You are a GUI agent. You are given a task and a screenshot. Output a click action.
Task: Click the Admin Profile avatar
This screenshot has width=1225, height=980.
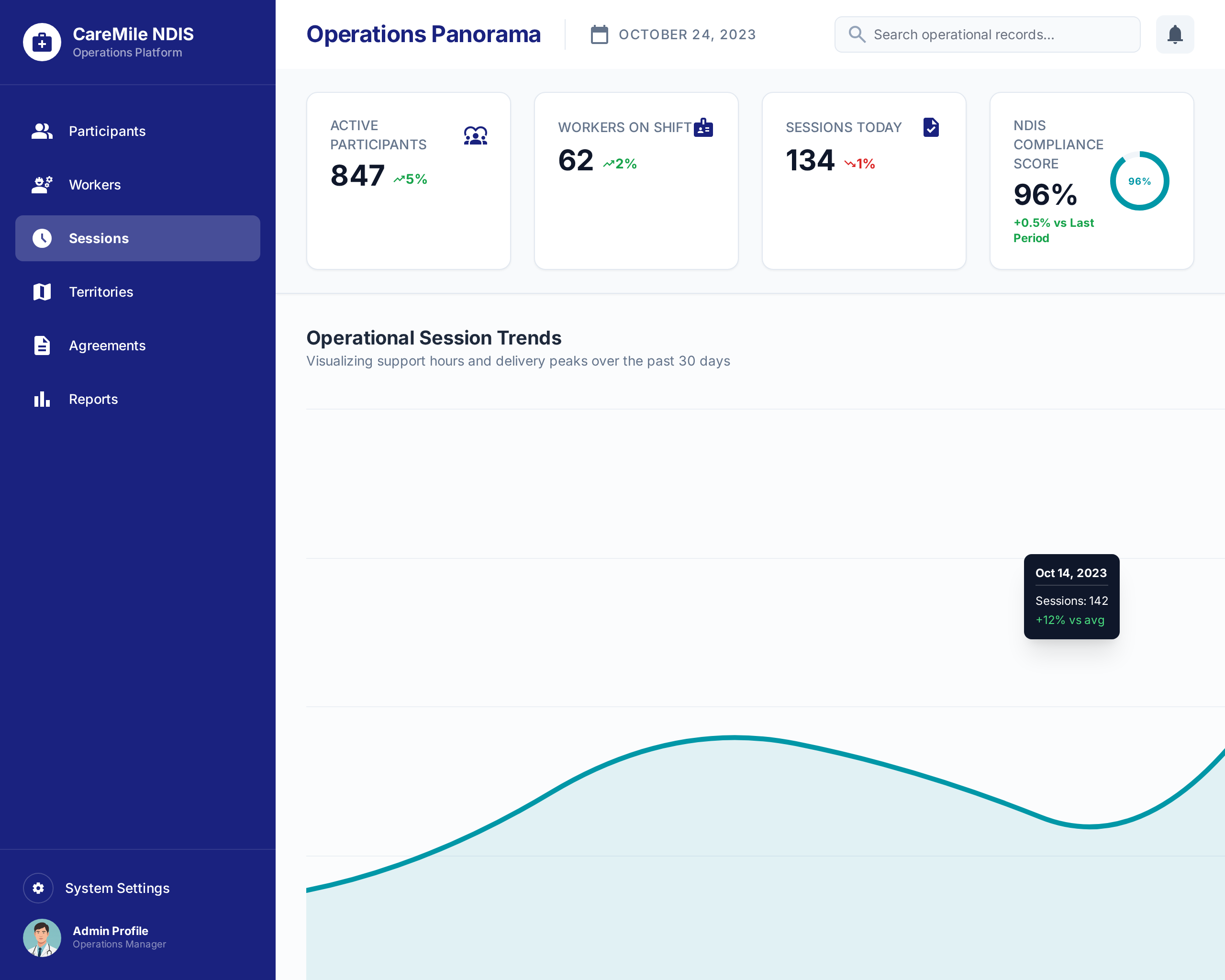pyautogui.click(x=42, y=937)
